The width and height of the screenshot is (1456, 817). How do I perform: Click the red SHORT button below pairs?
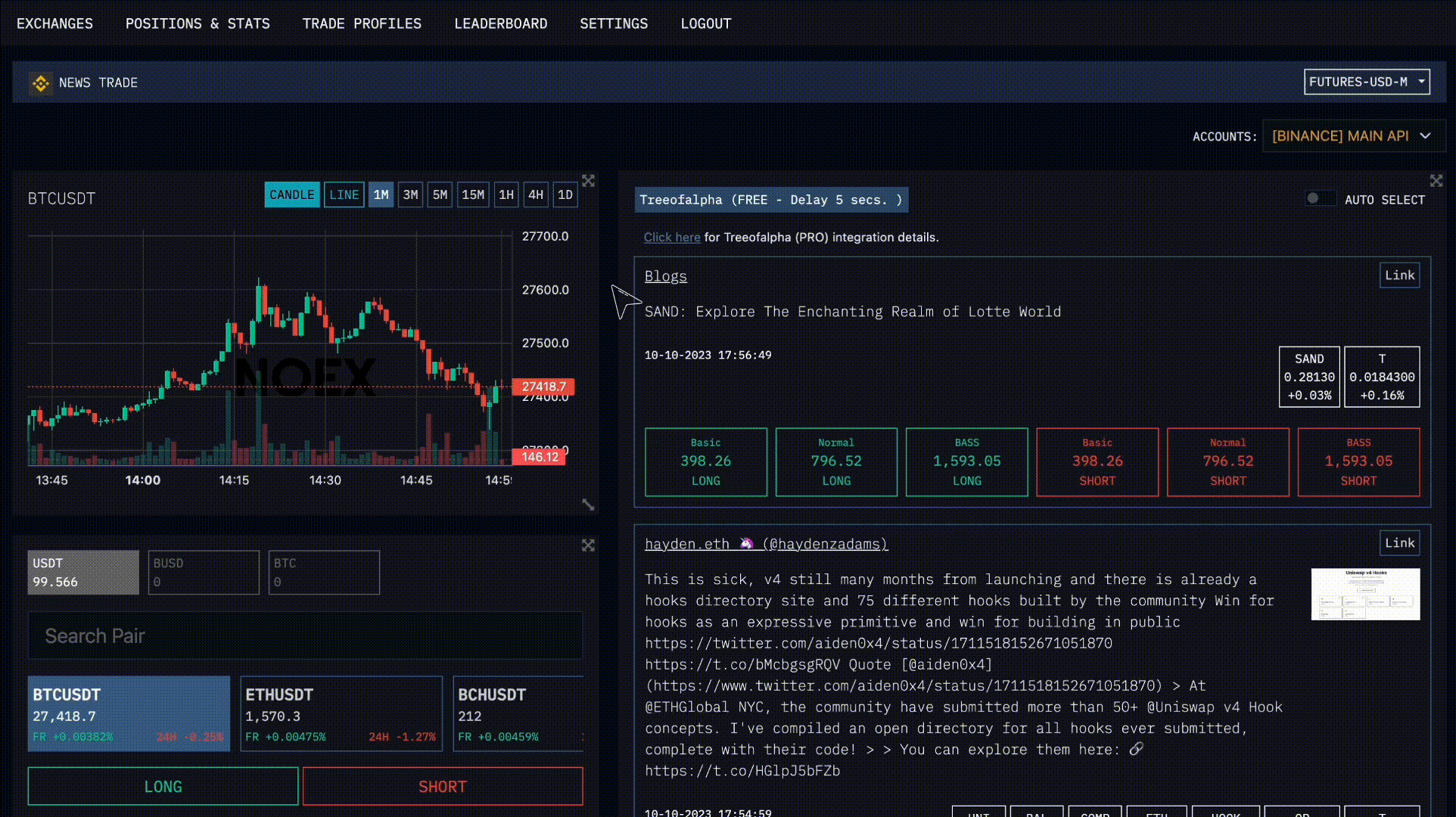pos(443,787)
